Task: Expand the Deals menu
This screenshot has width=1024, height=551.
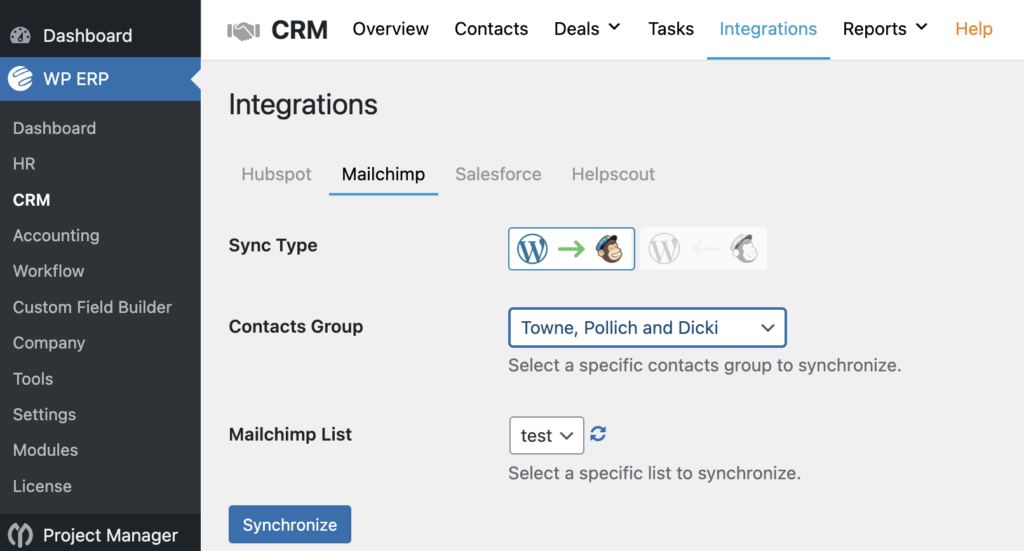Action: 587,29
